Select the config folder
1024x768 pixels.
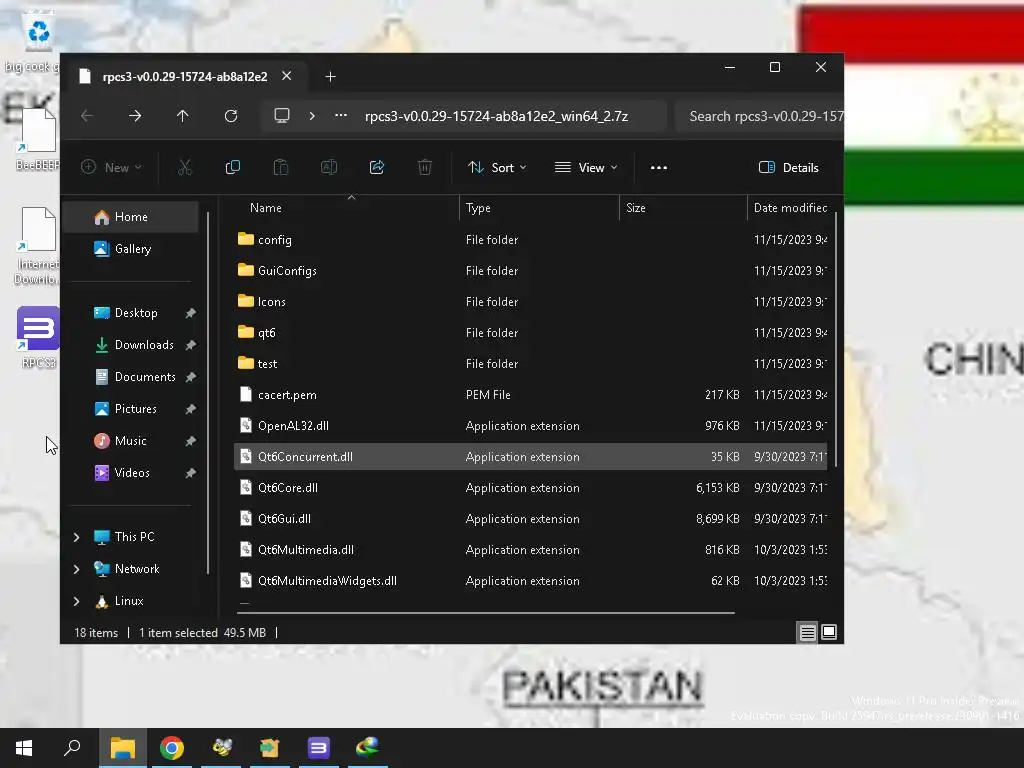tap(530, 240)
